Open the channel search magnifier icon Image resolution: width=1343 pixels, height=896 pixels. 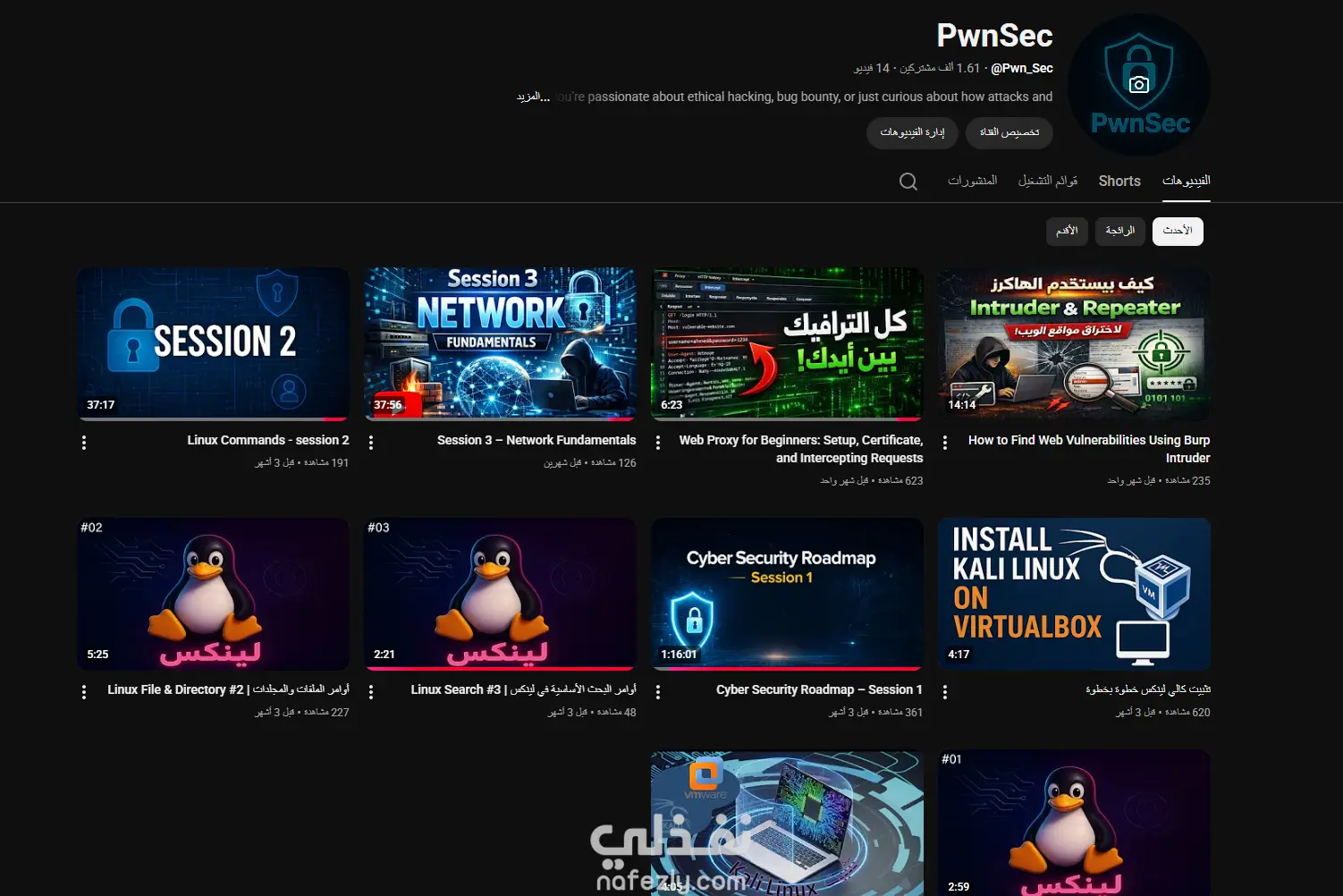[908, 182]
